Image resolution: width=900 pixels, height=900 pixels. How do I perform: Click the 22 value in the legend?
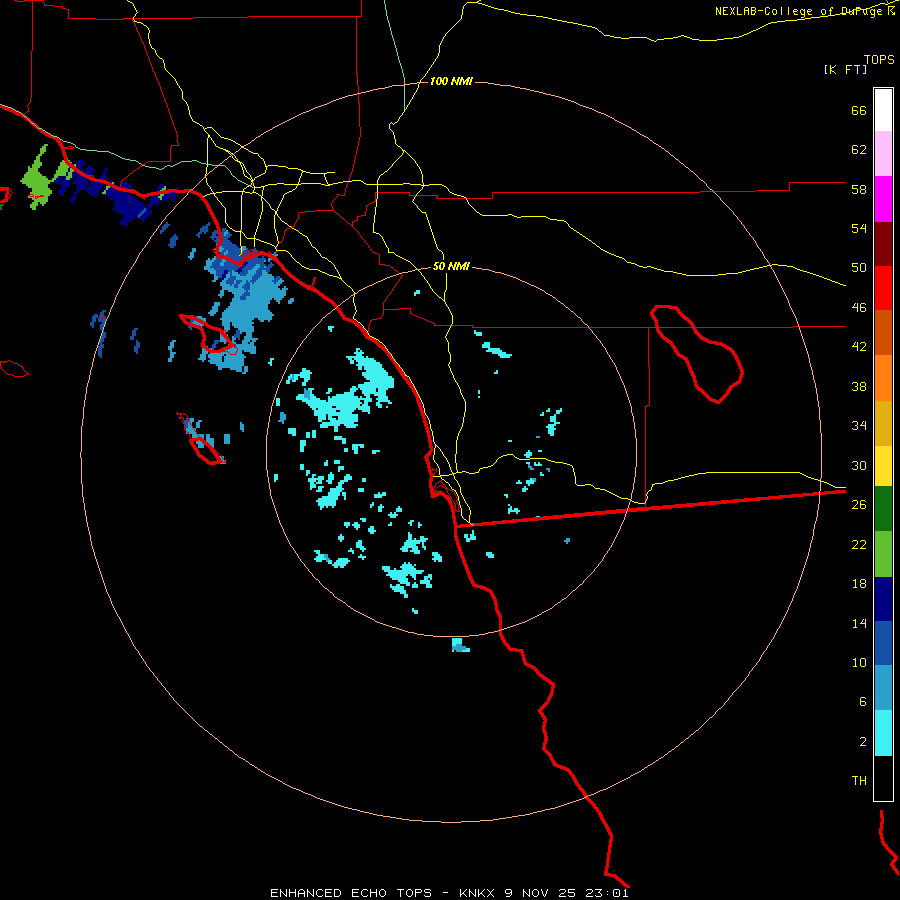pyautogui.click(x=859, y=544)
